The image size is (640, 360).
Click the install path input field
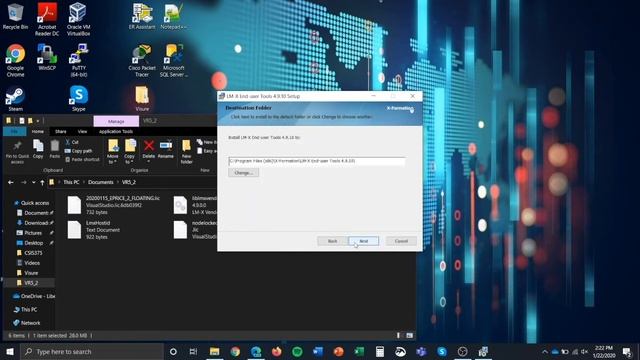pos(317,161)
